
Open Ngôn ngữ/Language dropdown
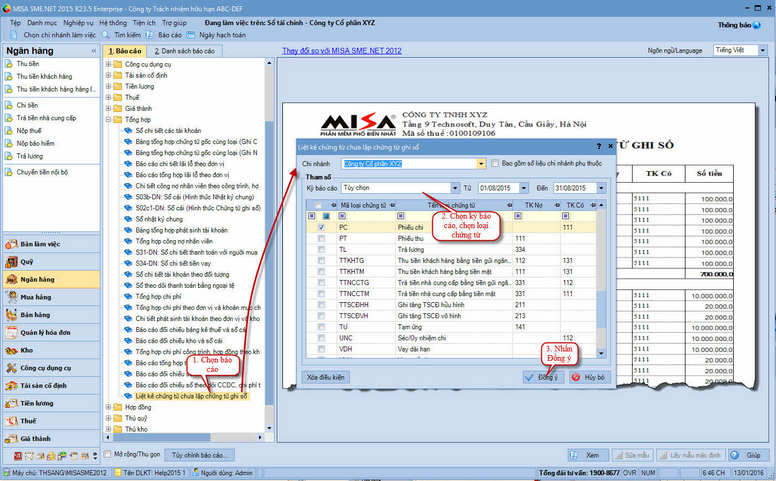(x=762, y=50)
